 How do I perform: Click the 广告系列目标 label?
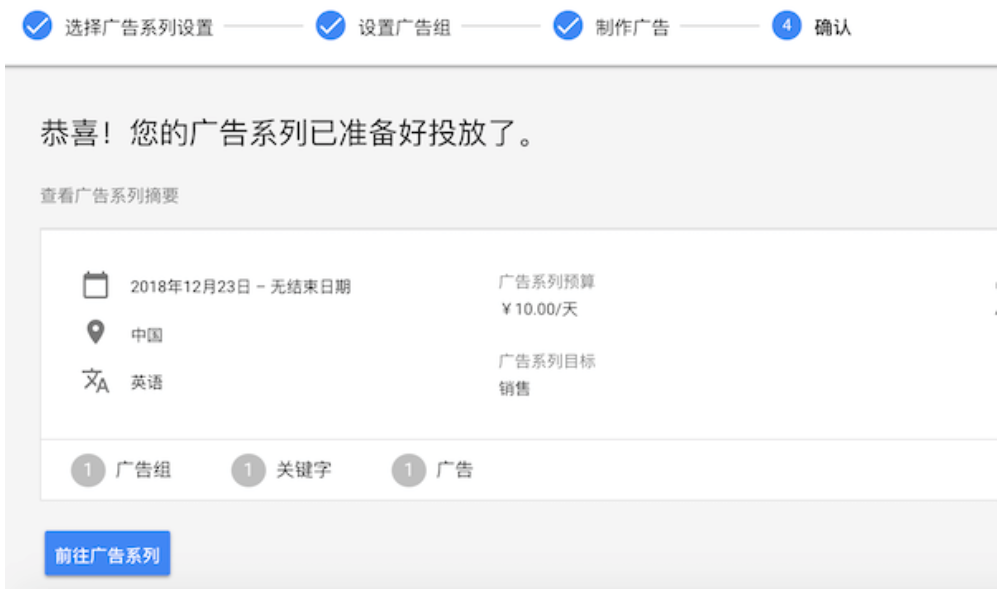[x=547, y=361]
